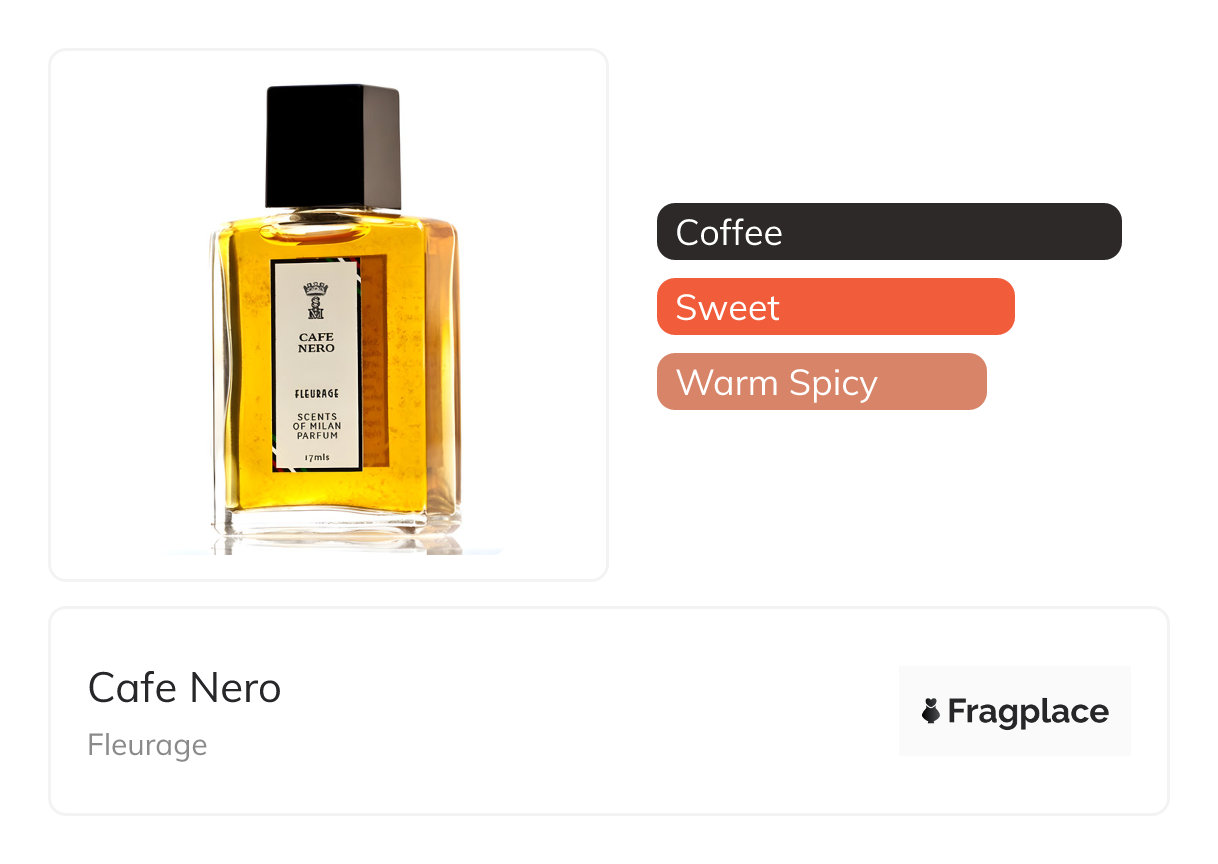Click the Fragplace perfume bottle logo icon
1218x864 pixels.
[931, 711]
